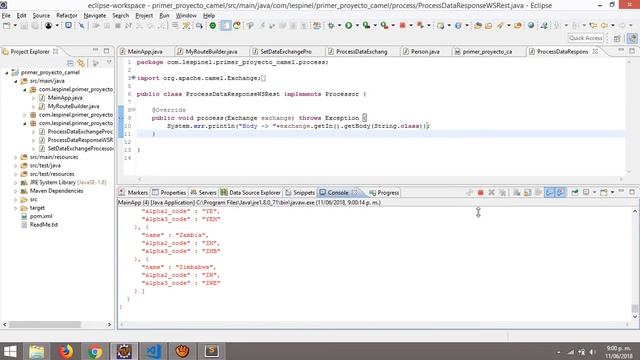Click the New file toolbar icon
This screenshot has height=360, width=640.
point(7,25)
